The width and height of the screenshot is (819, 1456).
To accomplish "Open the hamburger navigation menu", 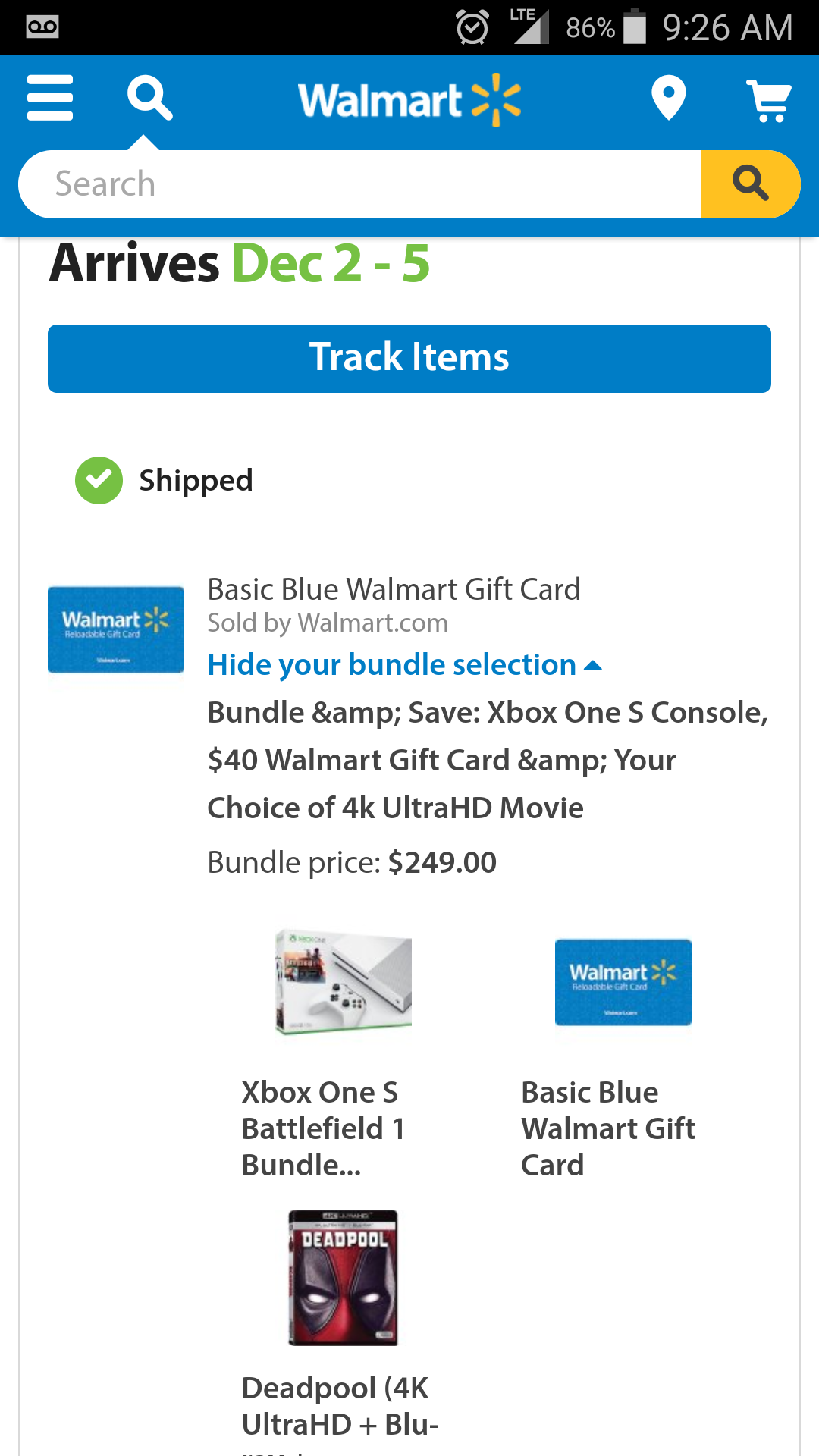I will point(49,97).
